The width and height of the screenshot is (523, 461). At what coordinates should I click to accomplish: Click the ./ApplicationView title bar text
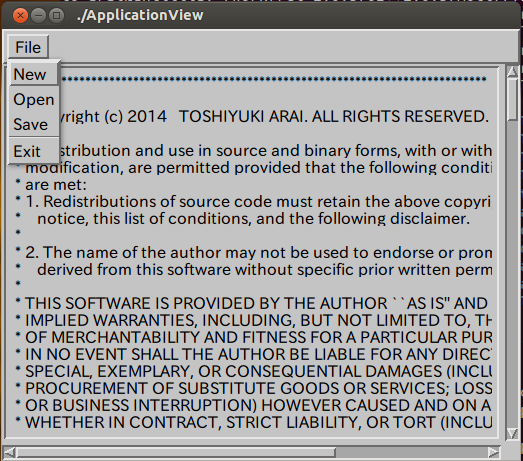[140, 15]
